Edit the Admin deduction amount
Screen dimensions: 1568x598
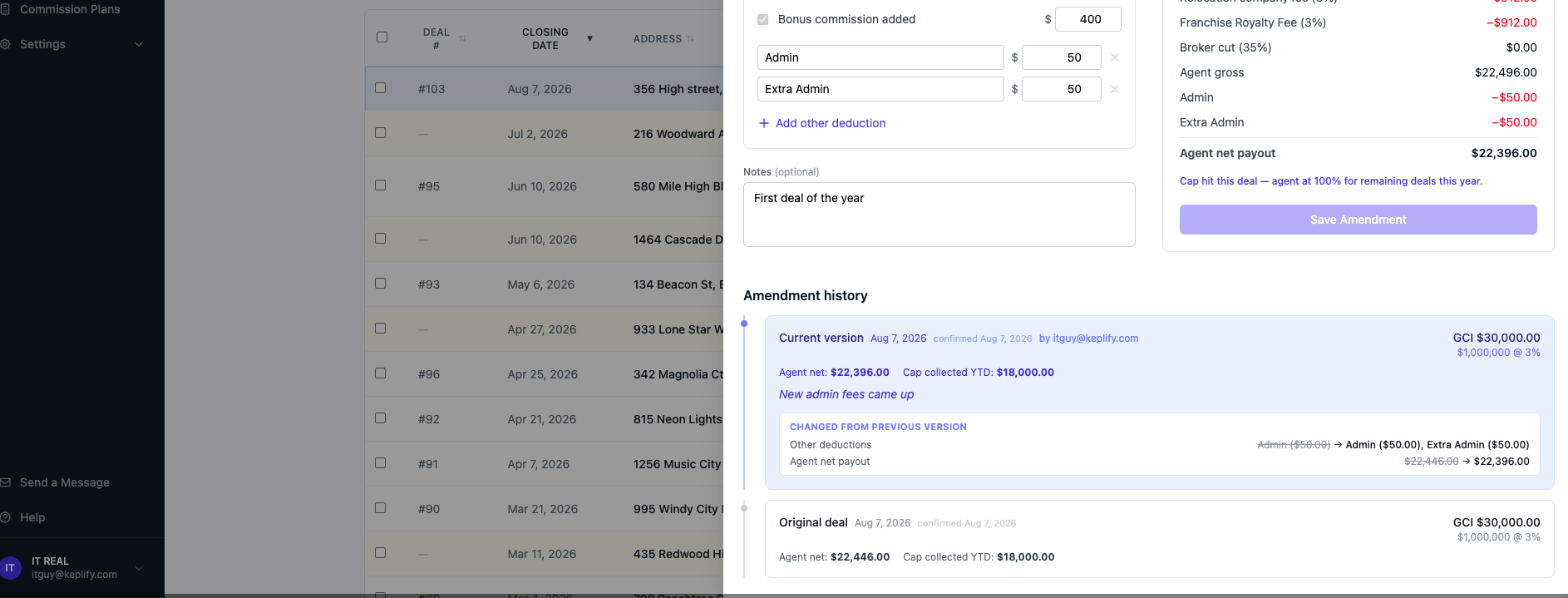[1061, 57]
